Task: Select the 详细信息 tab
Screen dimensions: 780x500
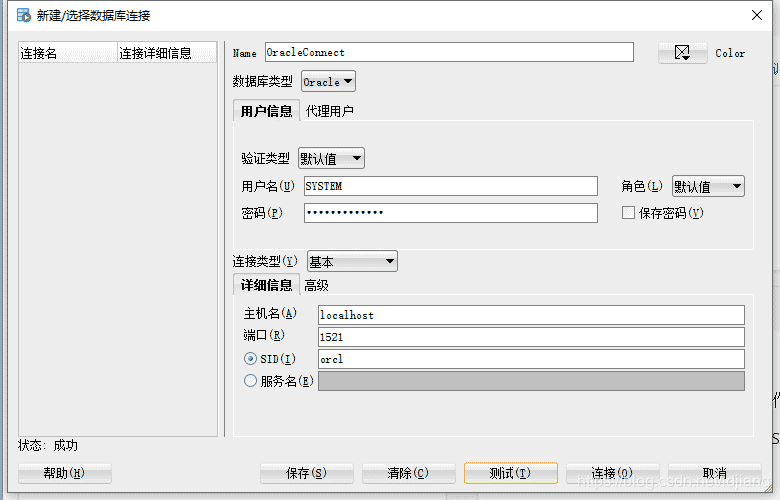Action: (x=266, y=285)
